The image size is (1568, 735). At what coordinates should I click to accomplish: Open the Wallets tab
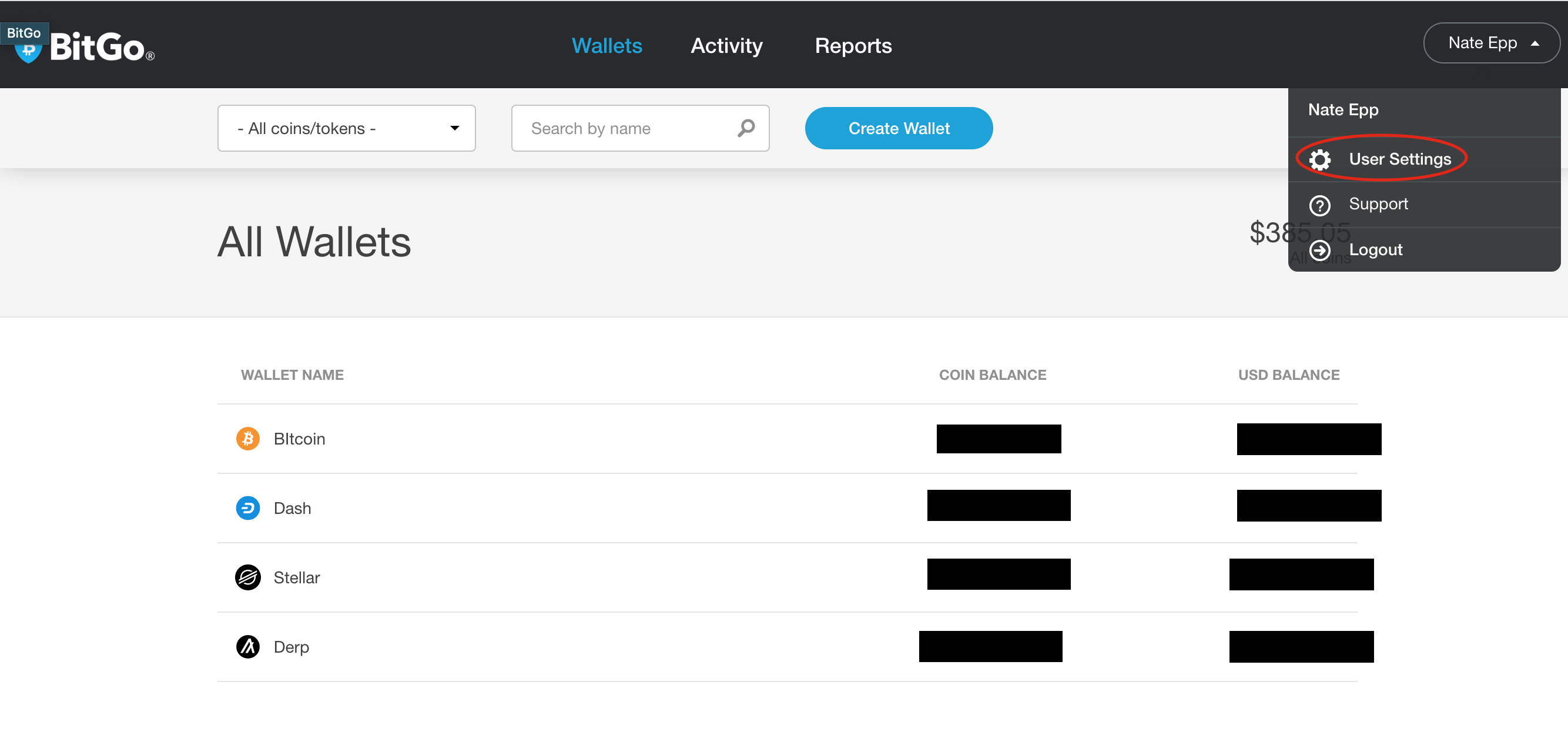pos(607,46)
